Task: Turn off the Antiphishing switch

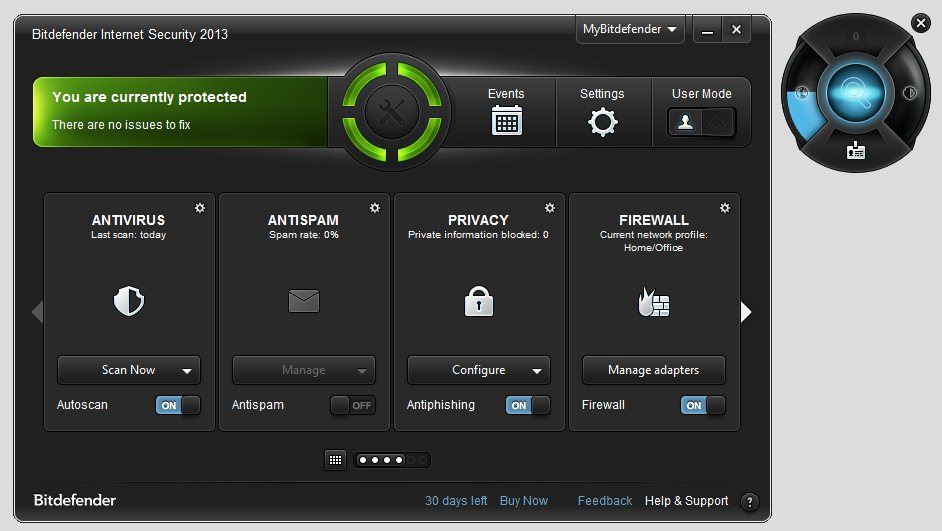Action: (x=528, y=405)
